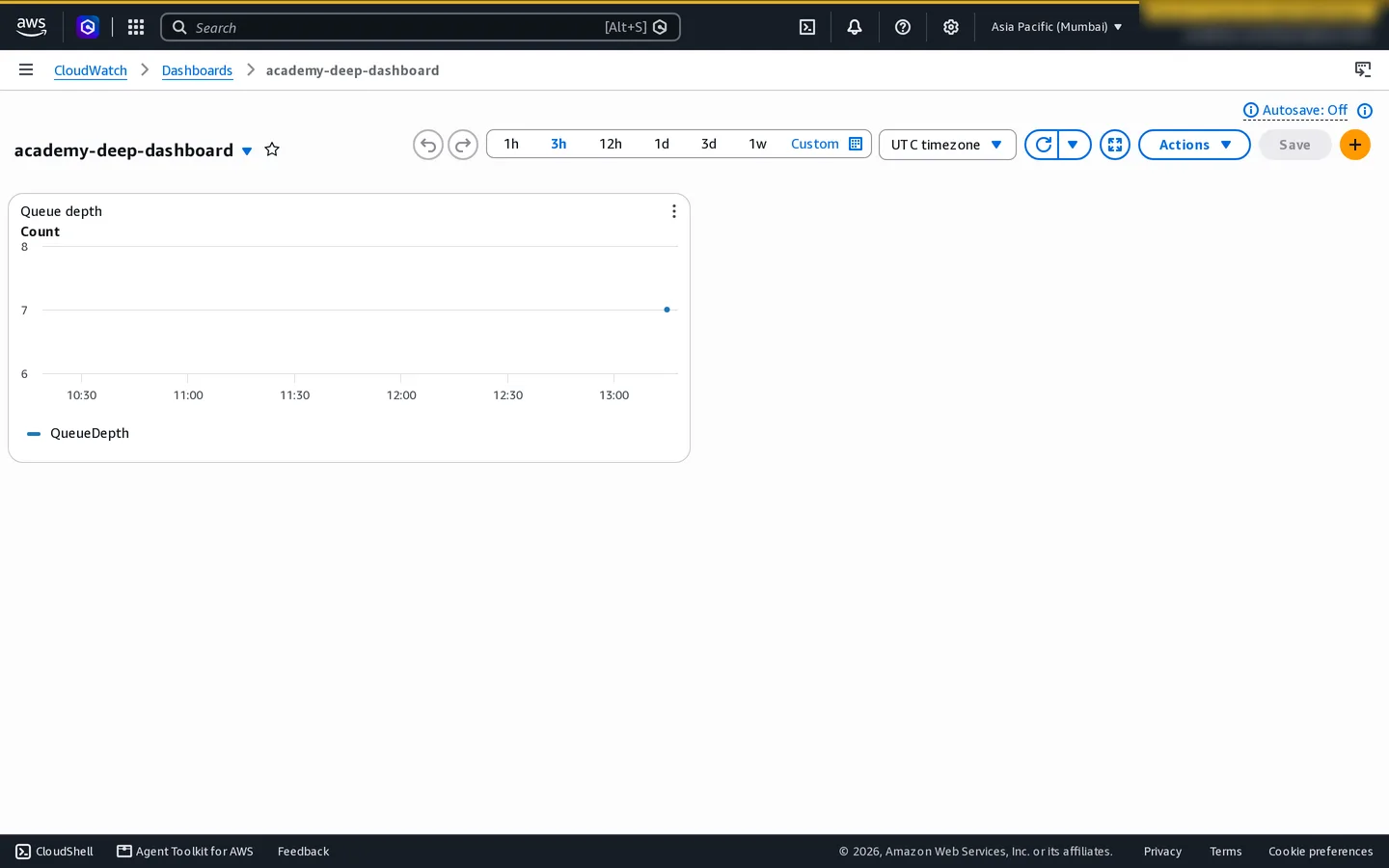The height and width of the screenshot is (868, 1389).
Task: Add a widget with the plus button
Action: pos(1355,145)
